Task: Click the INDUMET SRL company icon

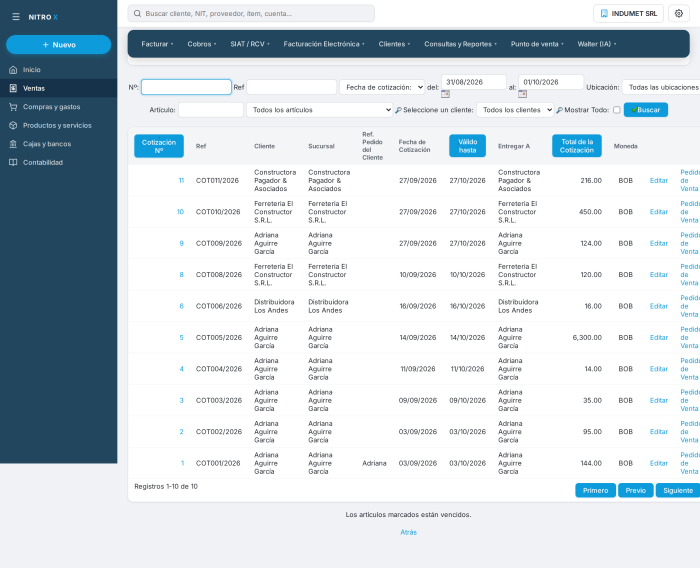Action: tap(604, 13)
